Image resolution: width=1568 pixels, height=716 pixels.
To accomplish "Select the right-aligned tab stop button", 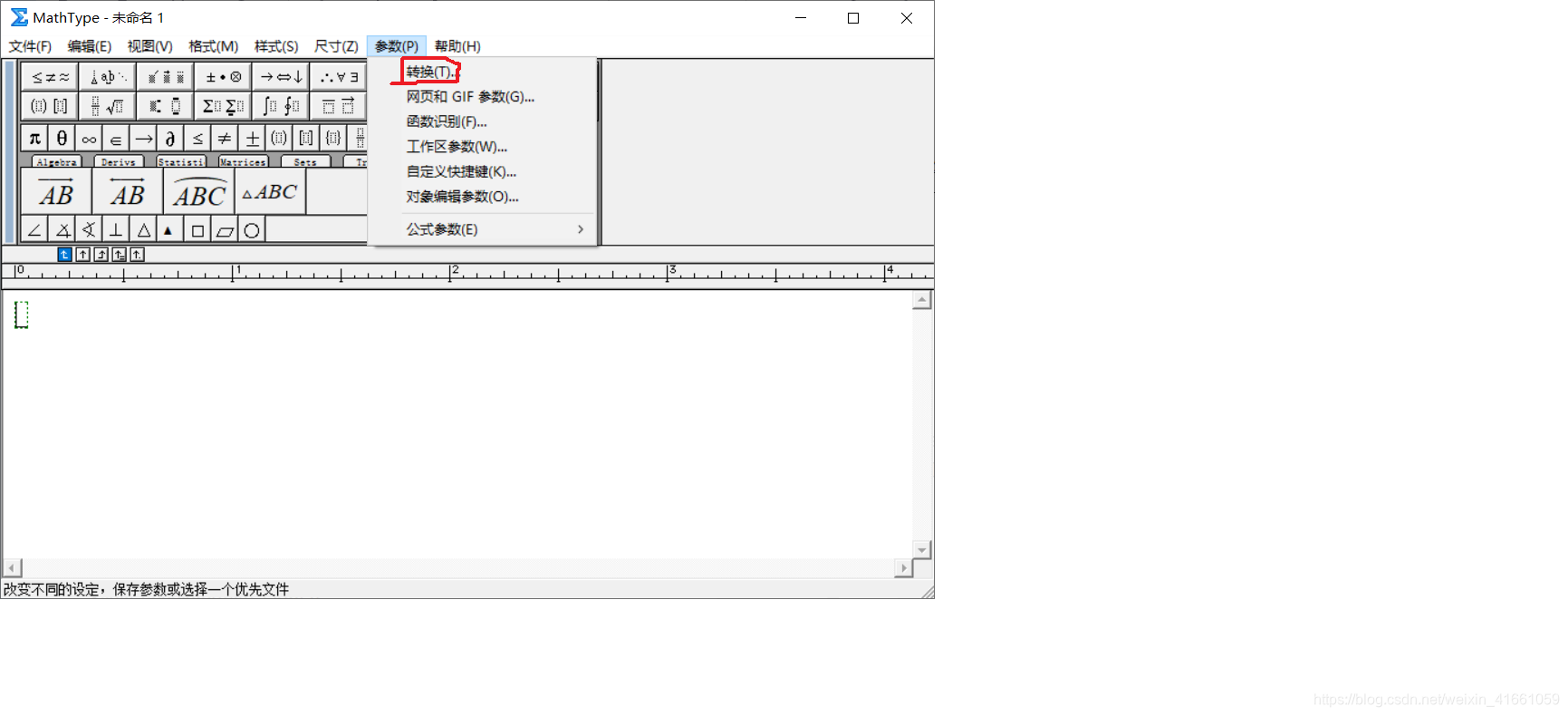I will point(101,255).
